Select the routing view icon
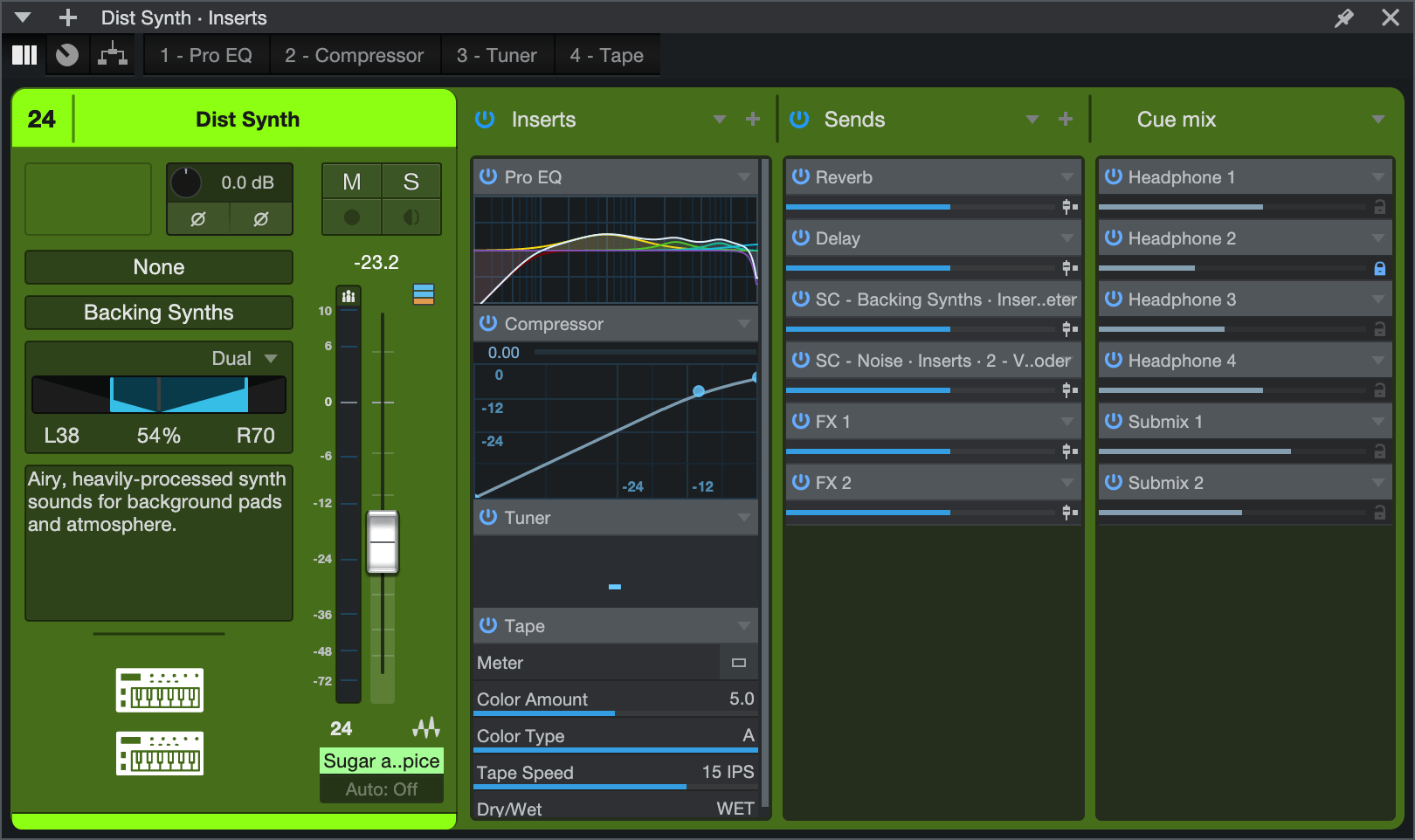Viewport: 1415px width, 840px height. pos(113,54)
